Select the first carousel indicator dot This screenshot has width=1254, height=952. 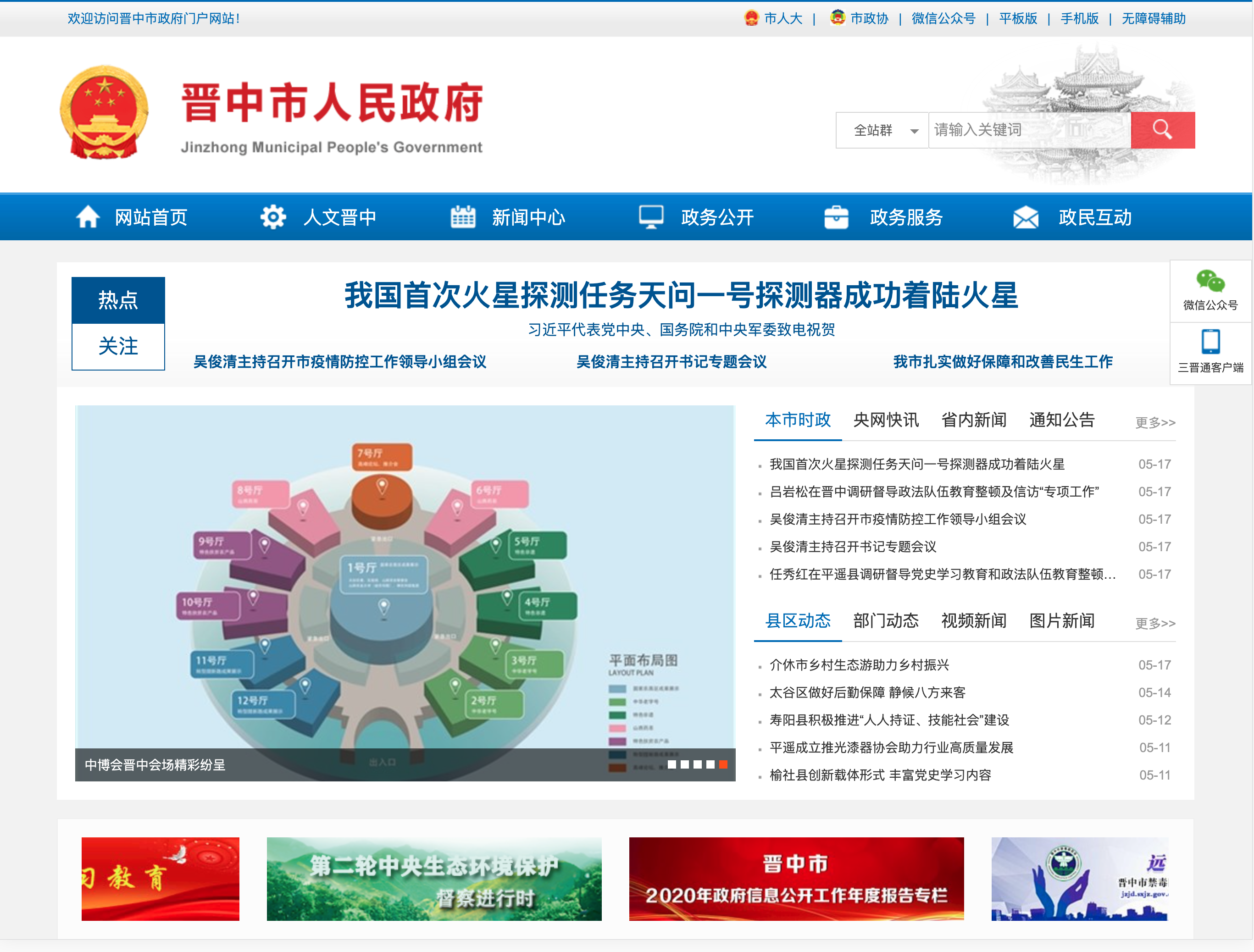click(x=672, y=764)
